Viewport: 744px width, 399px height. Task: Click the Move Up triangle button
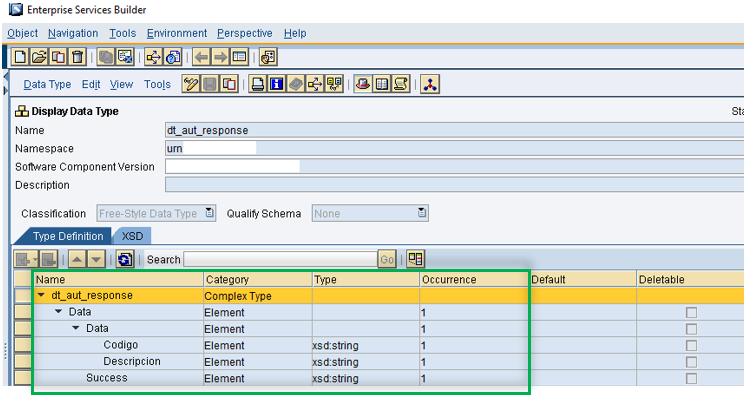(x=77, y=260)
